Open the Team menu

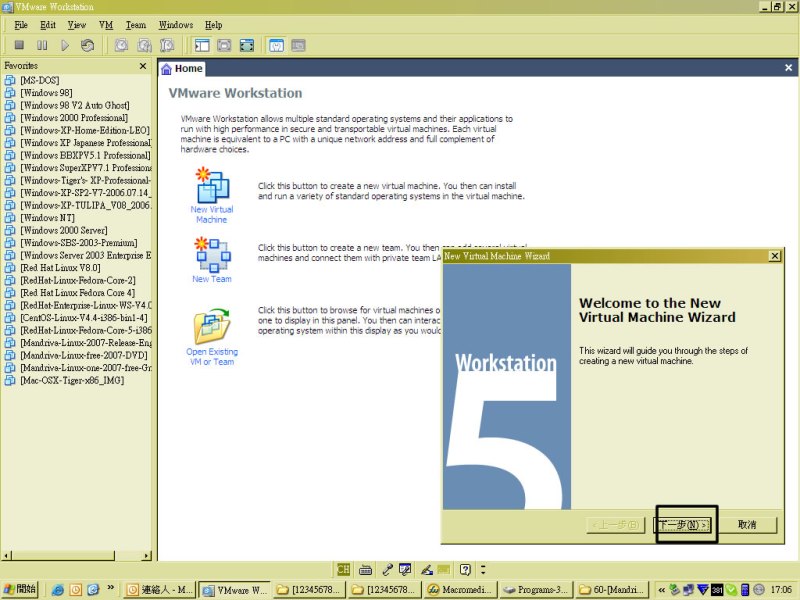136,25
